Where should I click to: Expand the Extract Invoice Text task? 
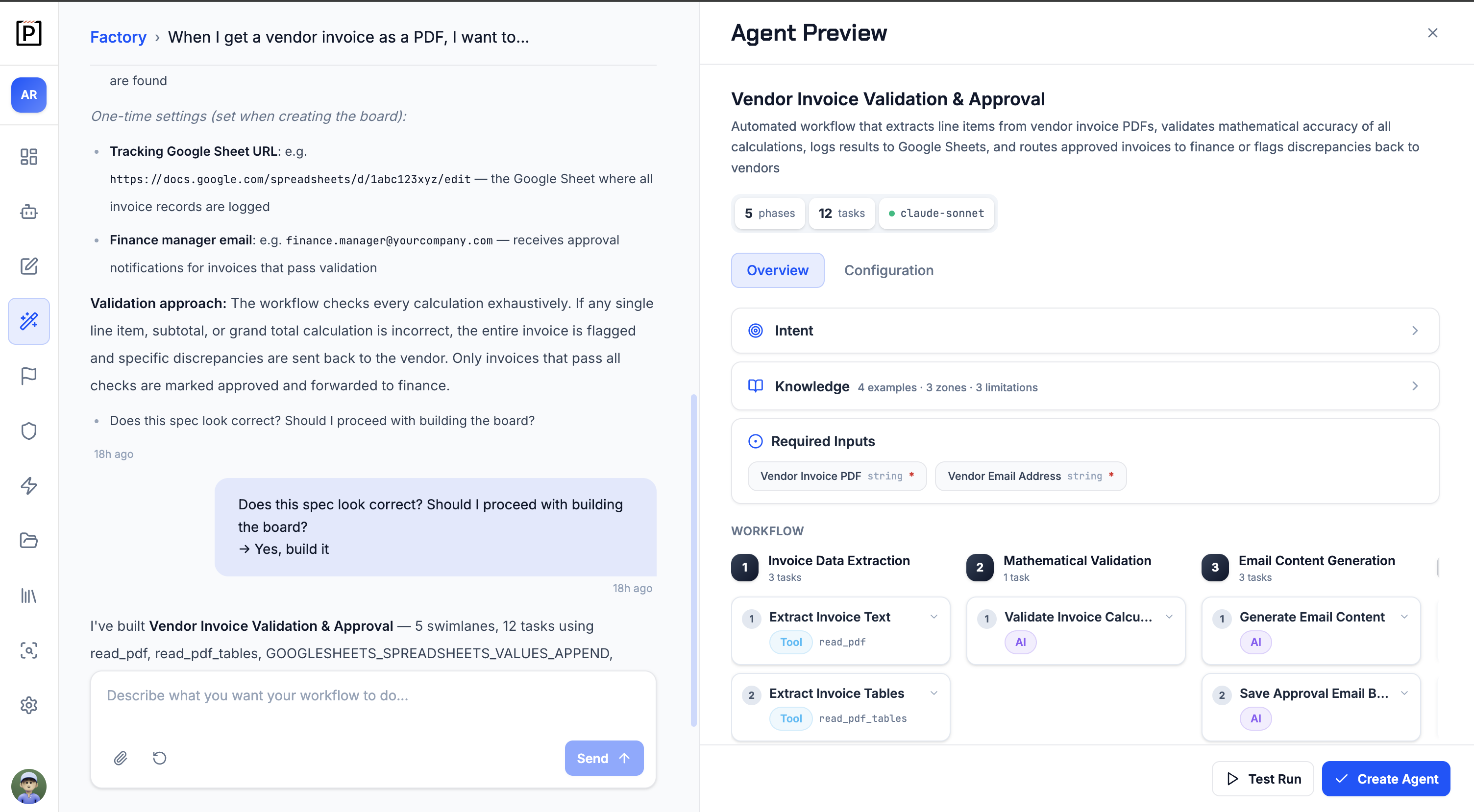934,617
